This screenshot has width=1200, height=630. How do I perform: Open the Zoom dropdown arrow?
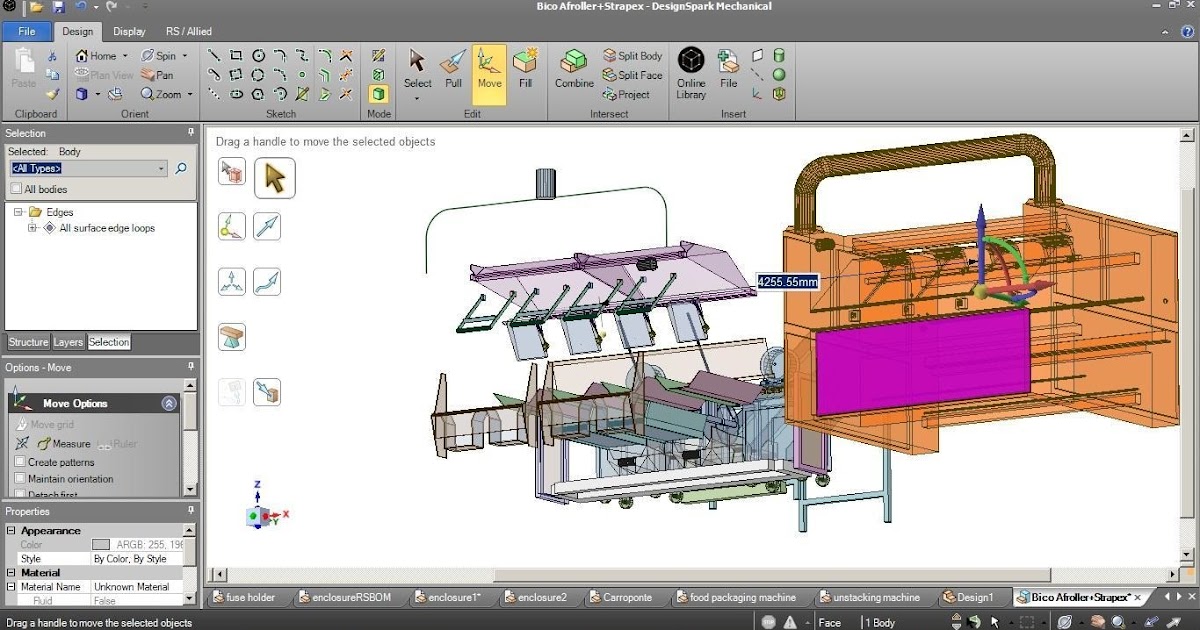point(190,95)
